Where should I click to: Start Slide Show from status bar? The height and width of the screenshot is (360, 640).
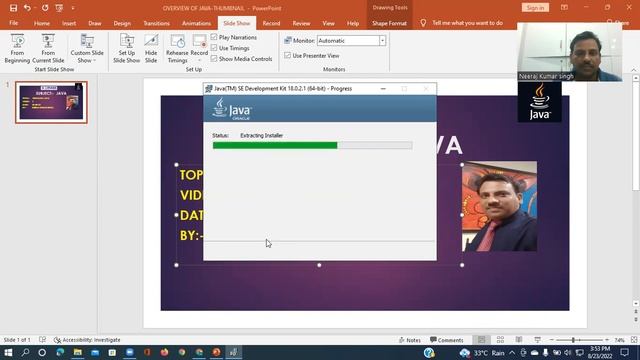coord(538,340)
